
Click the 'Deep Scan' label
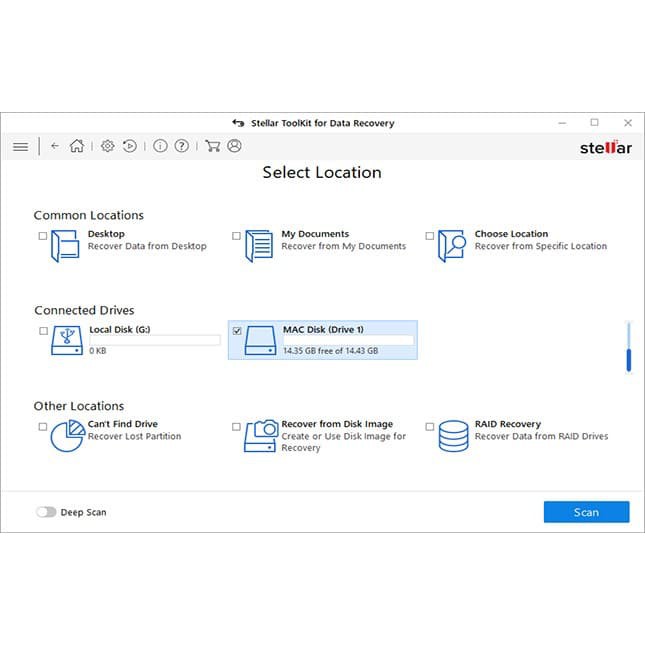[84, 512]
